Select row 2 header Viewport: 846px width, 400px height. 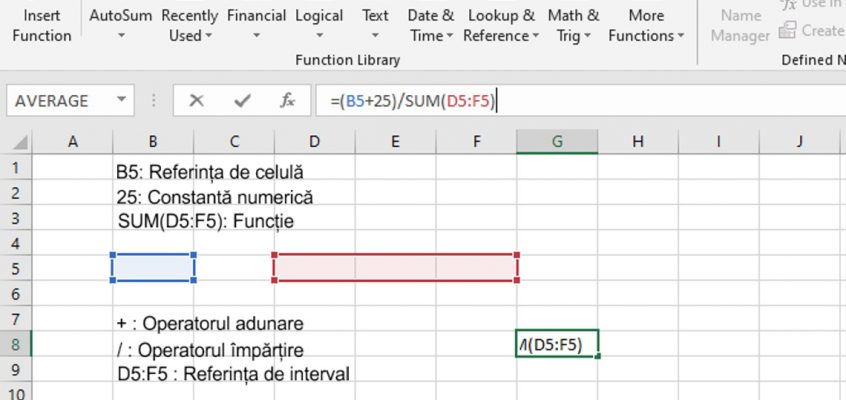pos(16,192)
